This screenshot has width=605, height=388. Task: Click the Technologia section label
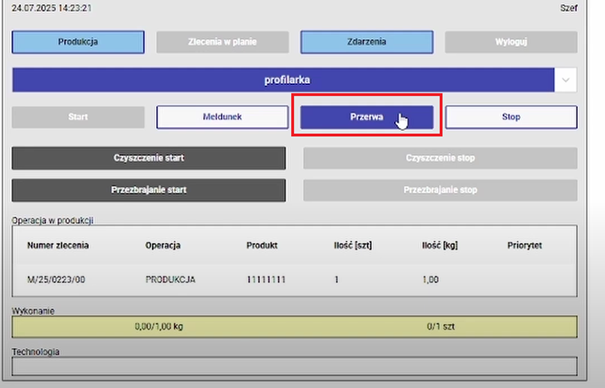(35, 352)
